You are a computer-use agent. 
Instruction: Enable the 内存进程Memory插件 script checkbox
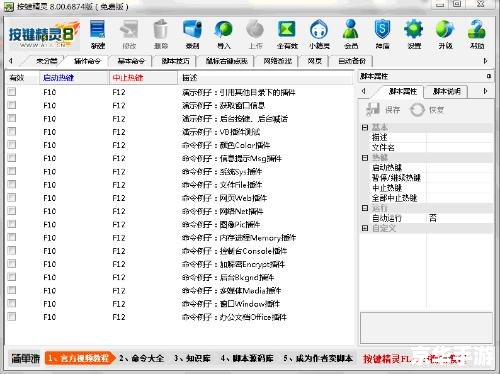[12, 237]
